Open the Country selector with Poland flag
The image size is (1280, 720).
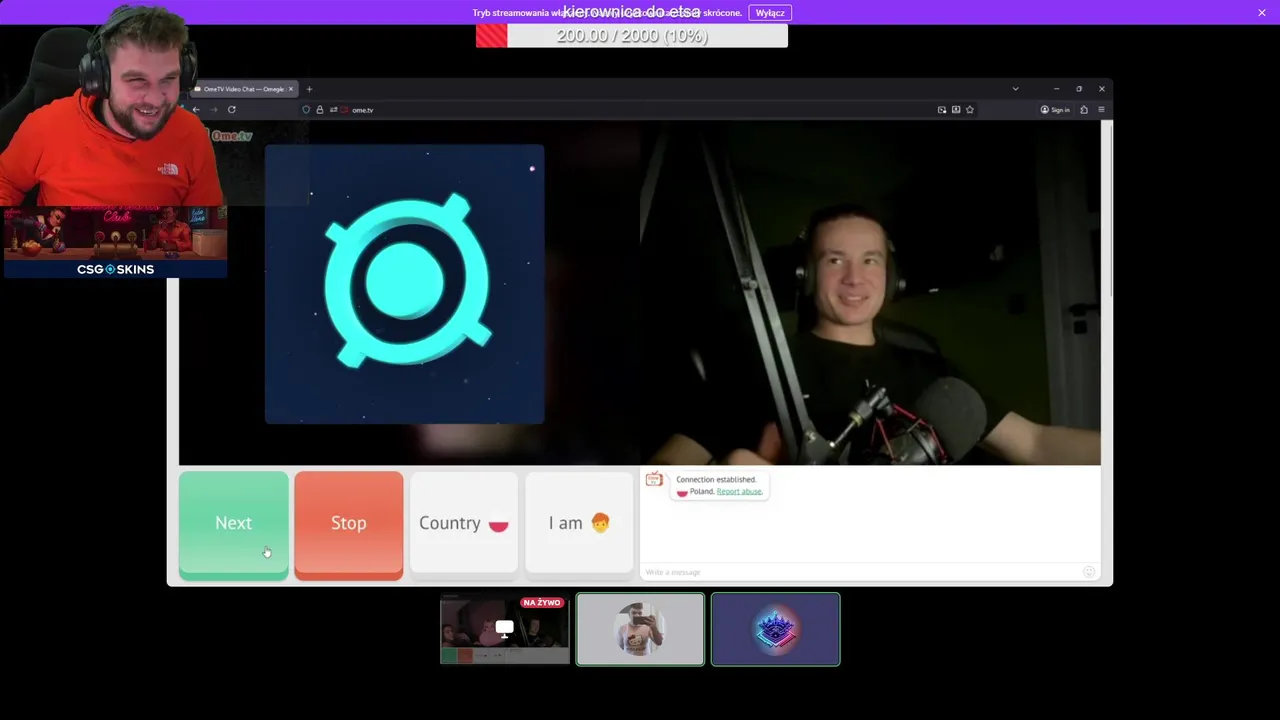tap(464, 523)
